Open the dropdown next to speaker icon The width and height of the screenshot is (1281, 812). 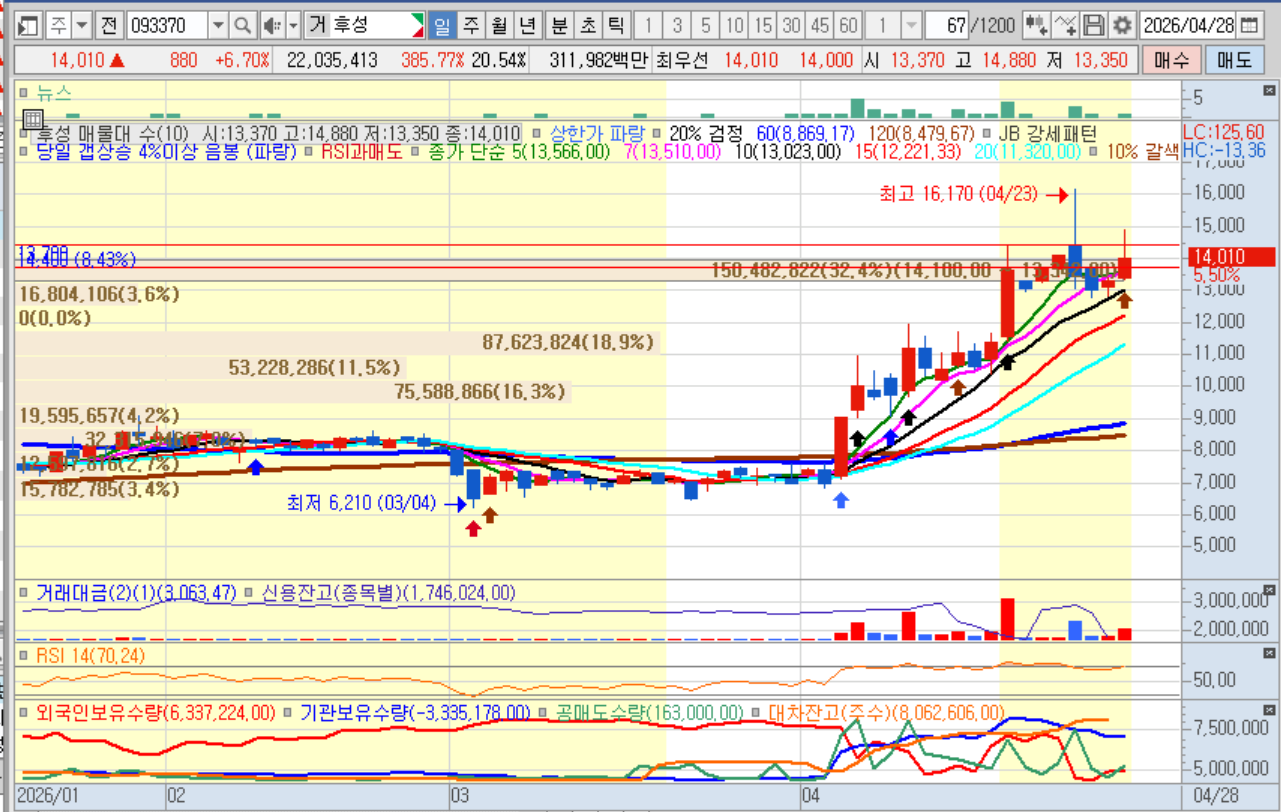point(293,24)
